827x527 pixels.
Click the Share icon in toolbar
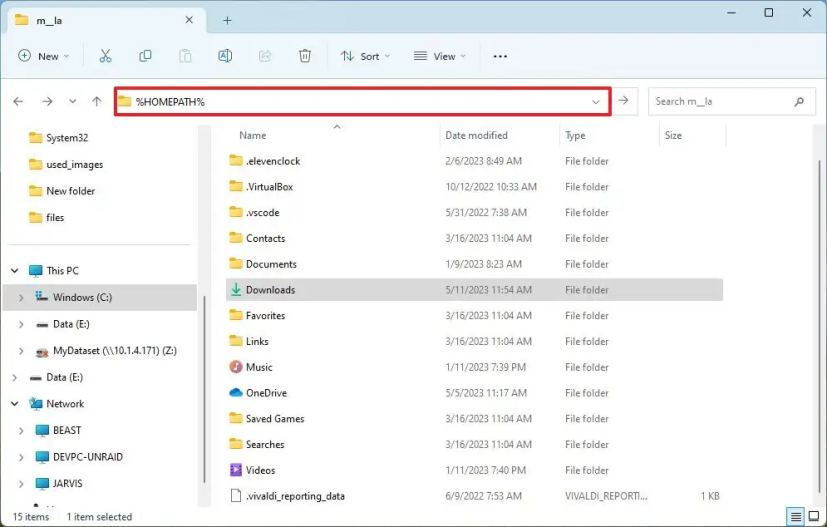pos(265,56)
